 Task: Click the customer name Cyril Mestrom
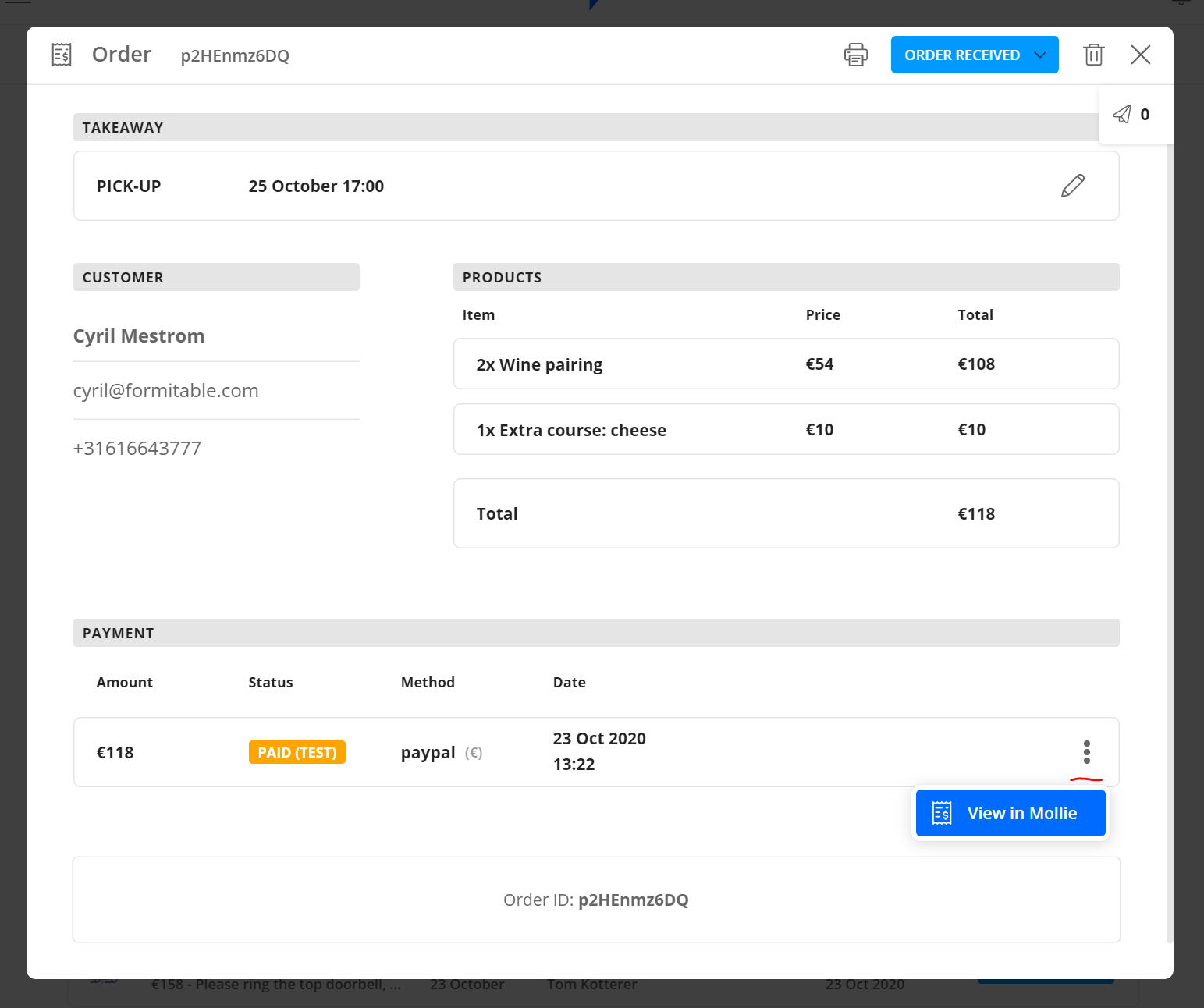coord(139,336)
